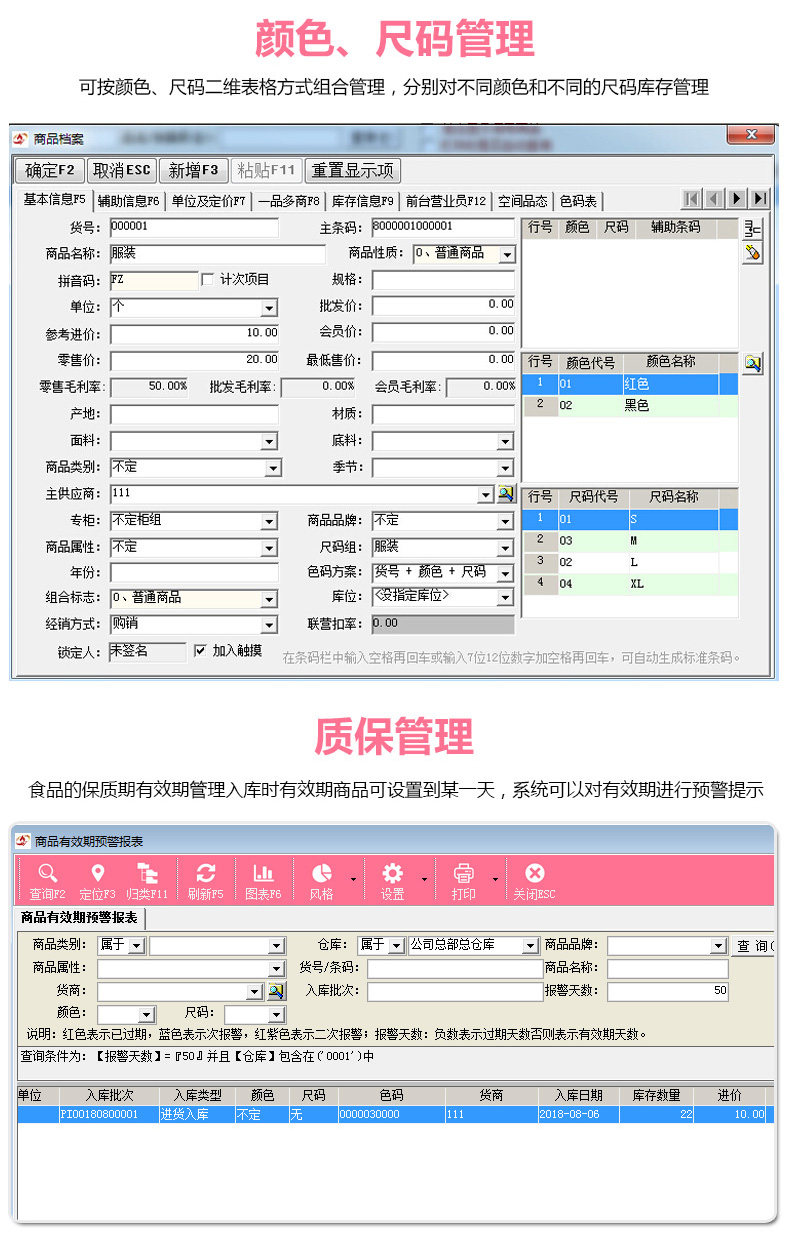Click the 重置显示项 button
This screenshot has width=790, height=1251.
pyautogui.click(x=352, y=170)
